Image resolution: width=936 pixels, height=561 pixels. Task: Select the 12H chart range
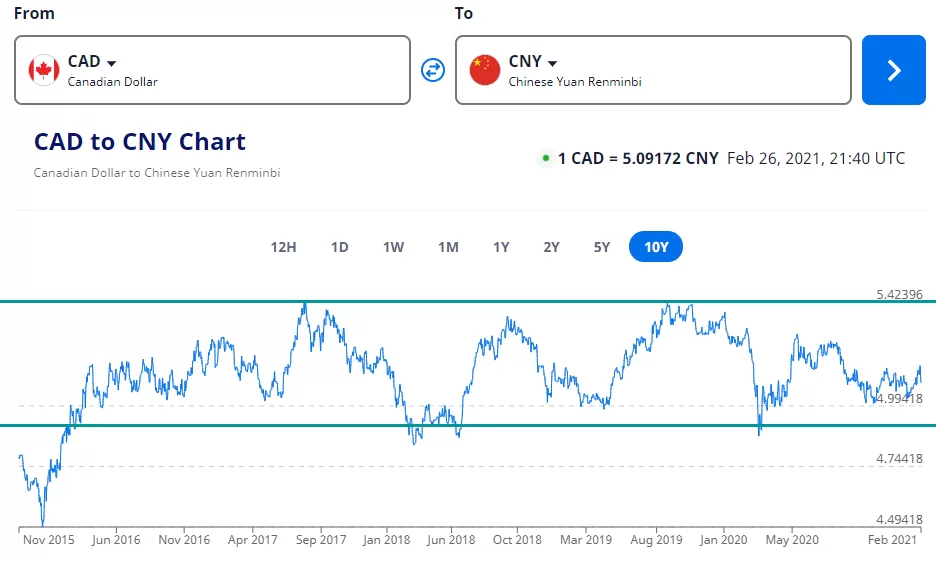[284, 247]
